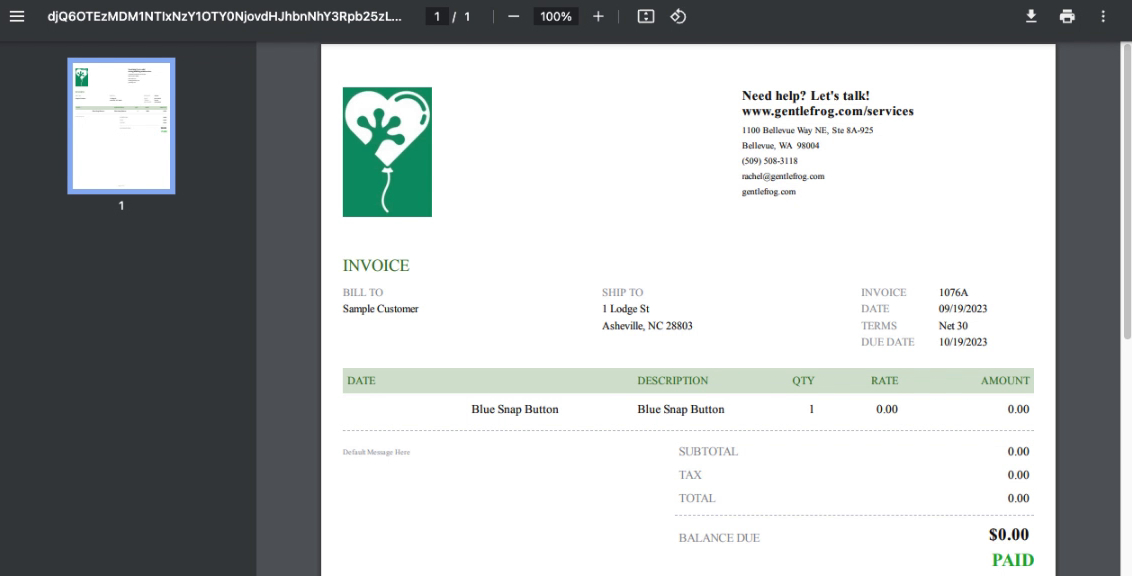Click the Default Message Here text
1132x576 pixels.
(376, 453)
